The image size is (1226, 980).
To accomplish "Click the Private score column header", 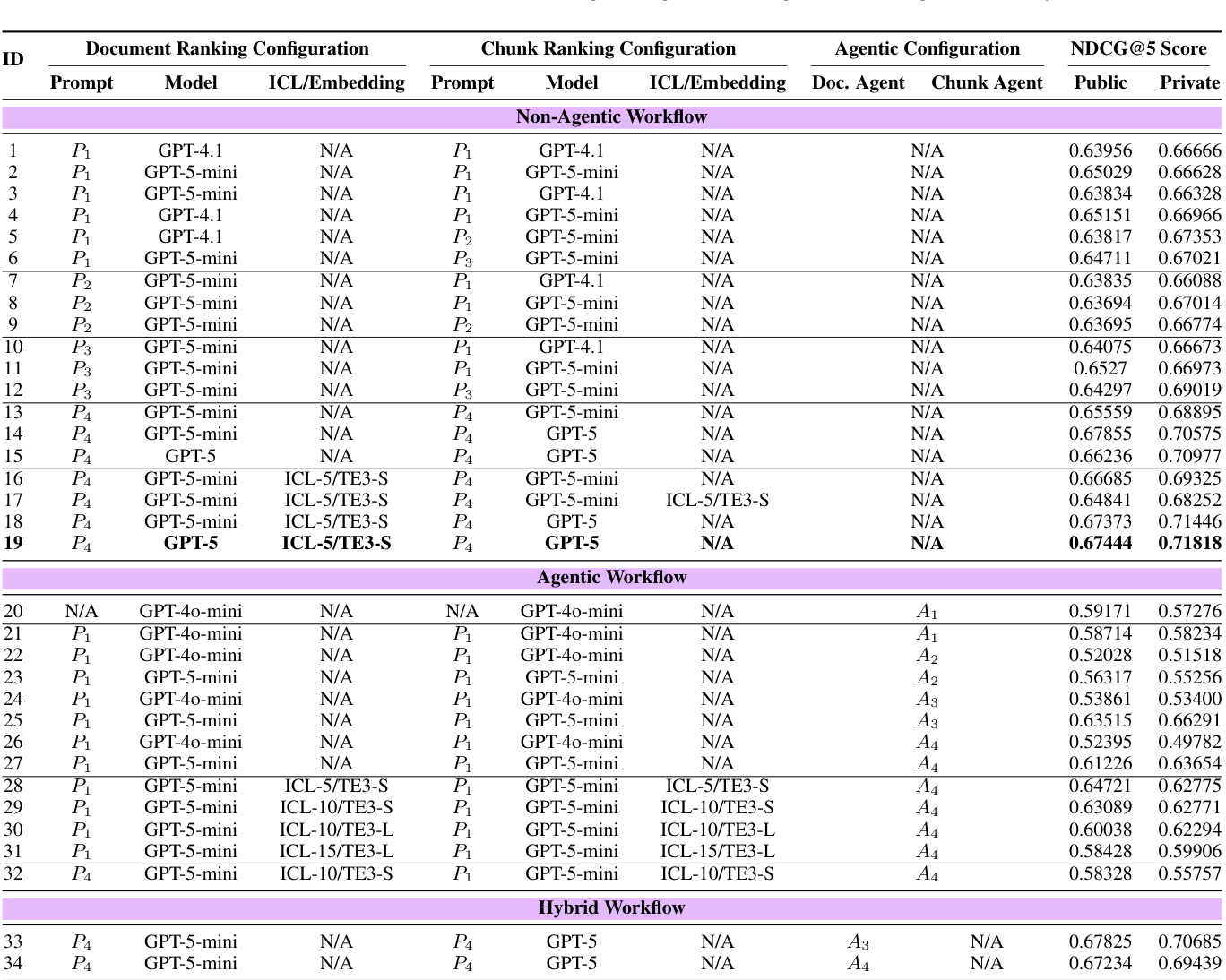I will (x=1189, y=83).
